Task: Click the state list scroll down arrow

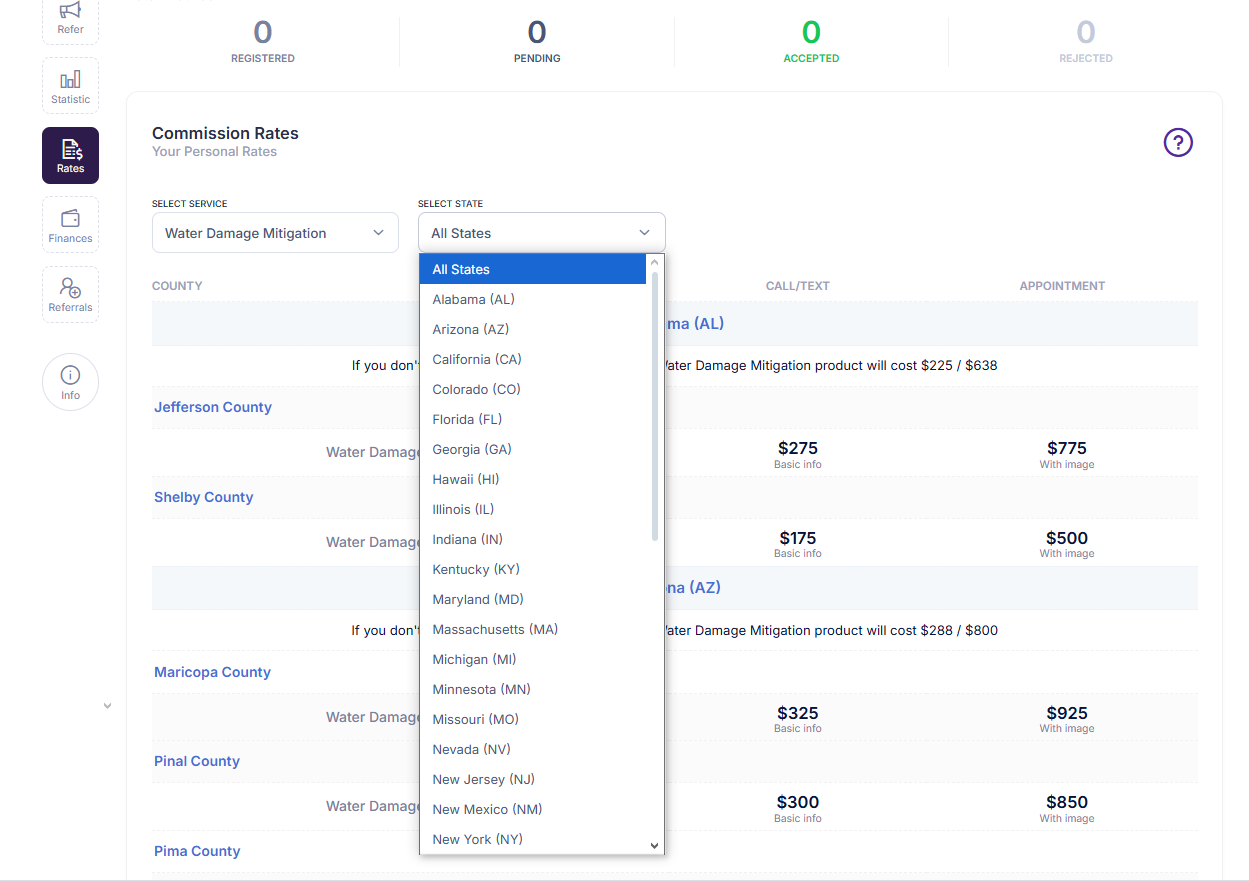Action: point(655,846)
